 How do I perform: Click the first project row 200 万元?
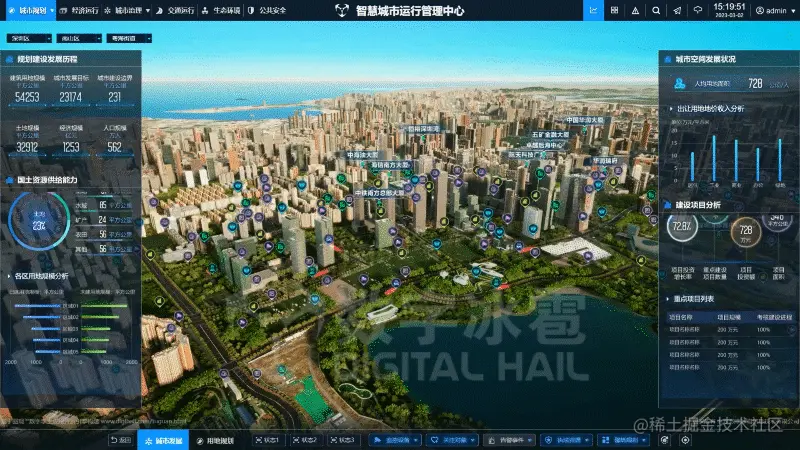pos(728,330)
